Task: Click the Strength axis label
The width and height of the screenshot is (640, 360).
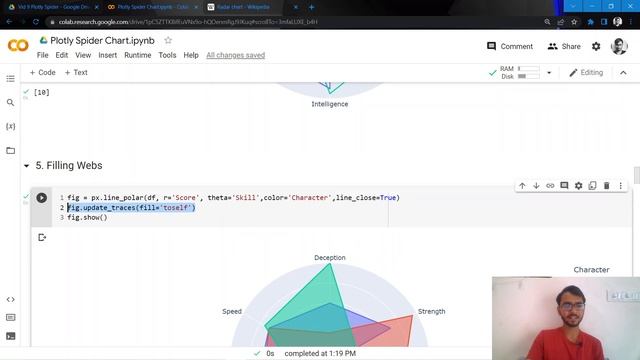Action: (x=431, y=311)
